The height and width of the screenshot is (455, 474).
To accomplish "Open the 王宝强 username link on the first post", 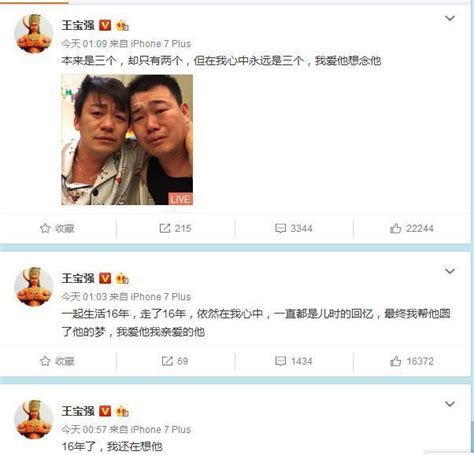I will tap(78, 25).
